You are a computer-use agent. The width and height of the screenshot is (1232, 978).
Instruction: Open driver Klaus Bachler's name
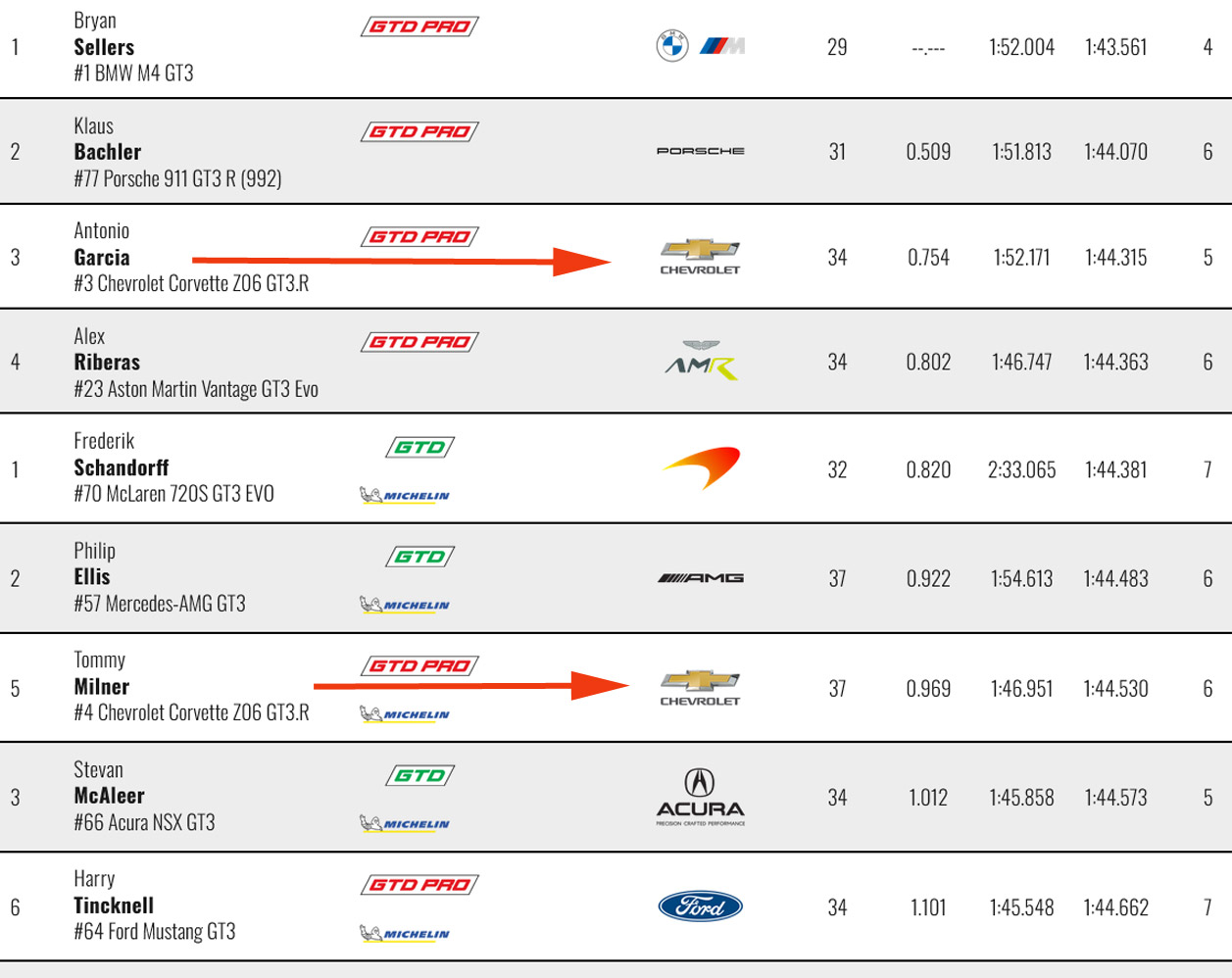(x=107, y=152)
